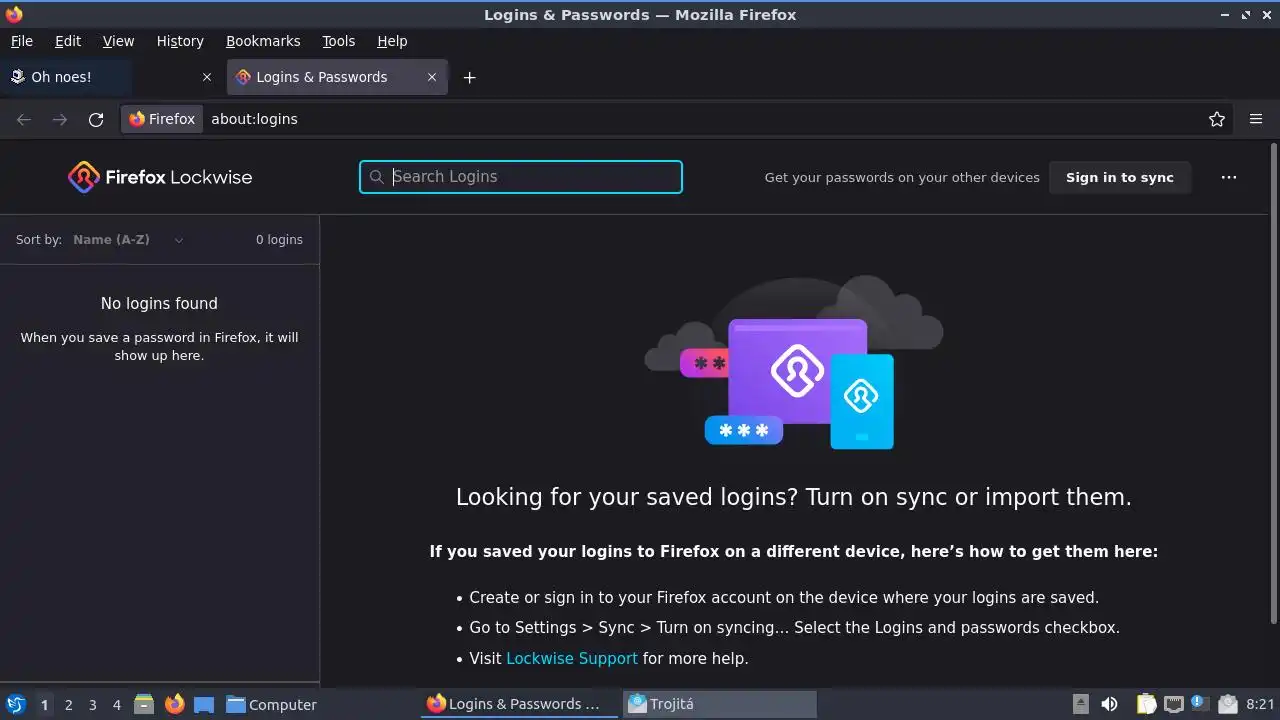
Task: Click the forward navigation arrow
Action: click(x=60, y=119)
